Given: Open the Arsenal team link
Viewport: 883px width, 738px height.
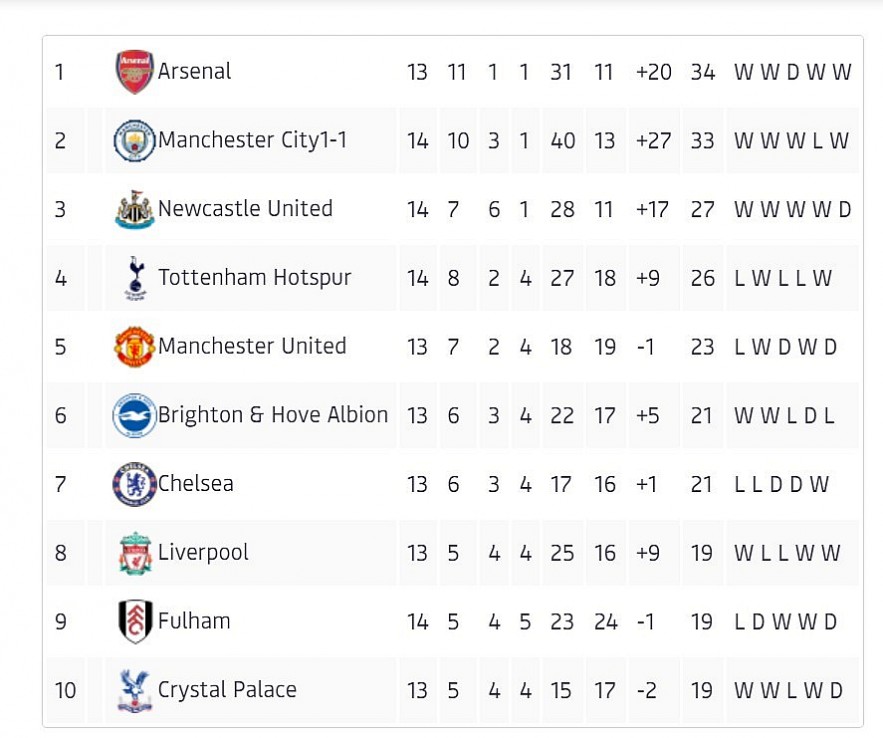Looking at the screenshot, I should point(195,72).
